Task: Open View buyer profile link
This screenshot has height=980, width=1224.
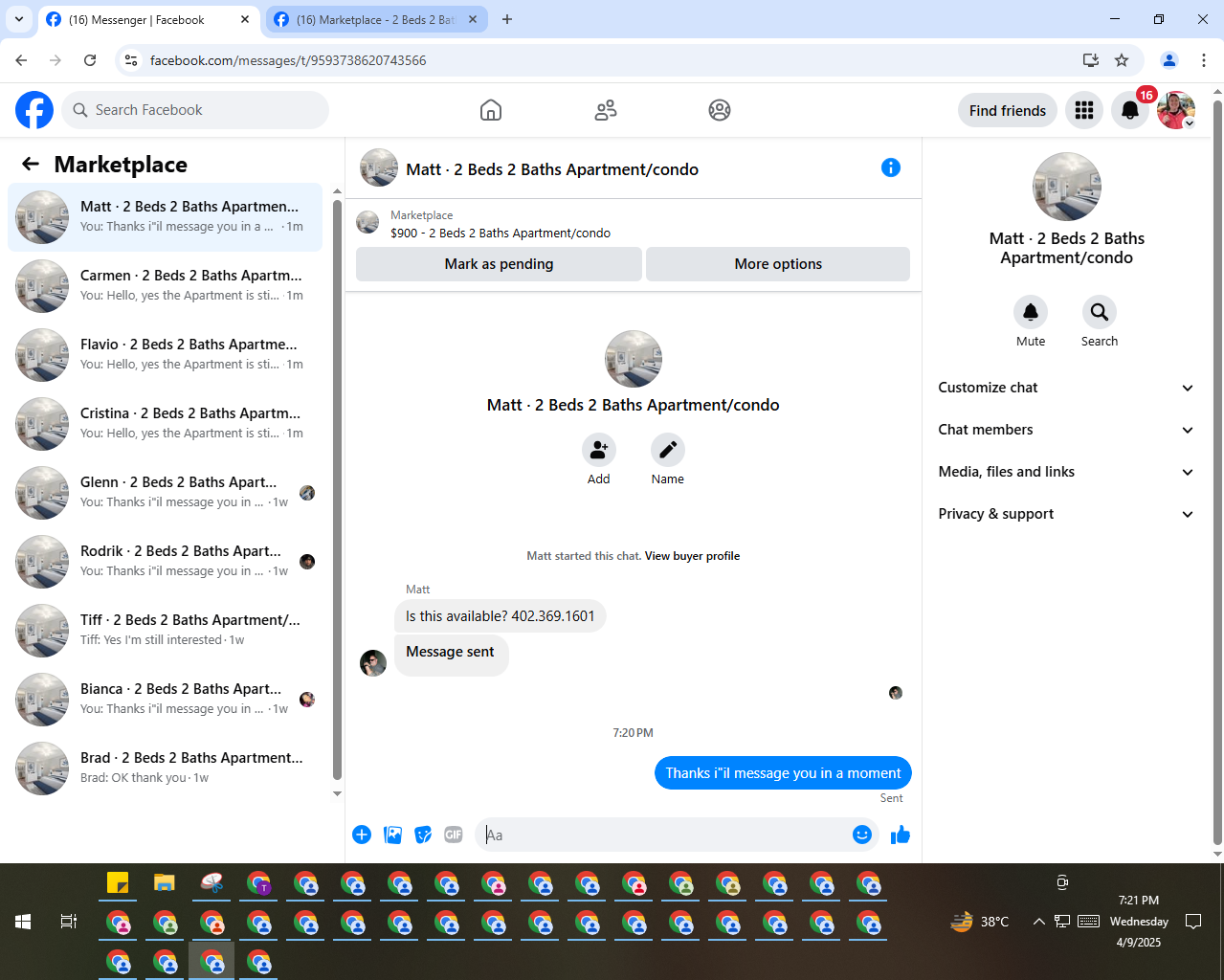Action: click(692, 556)
